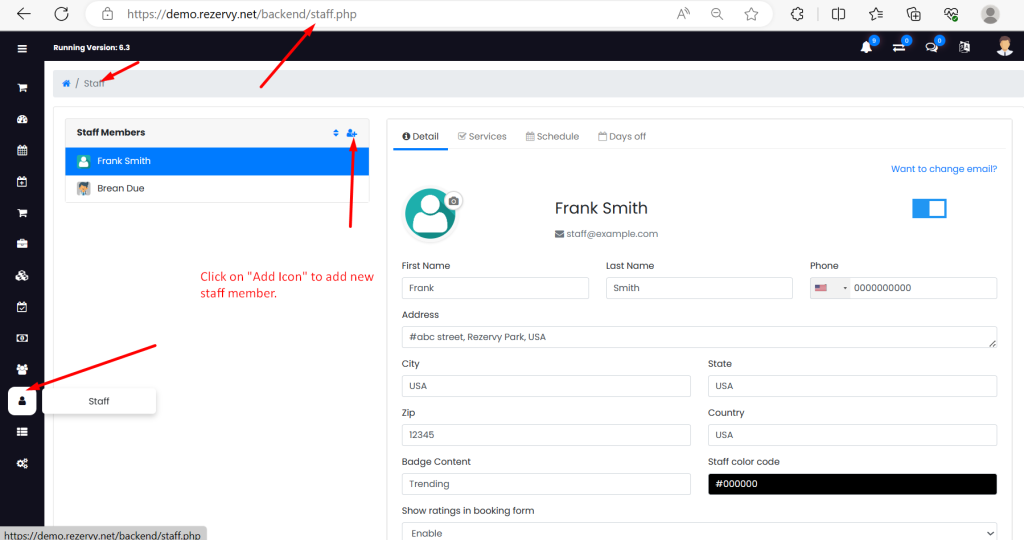This screenshot has height=540, width=1024.
Task: Click the stacked cubes icon in sidebar
Action: pyautogui.click(x=22, y=276)
